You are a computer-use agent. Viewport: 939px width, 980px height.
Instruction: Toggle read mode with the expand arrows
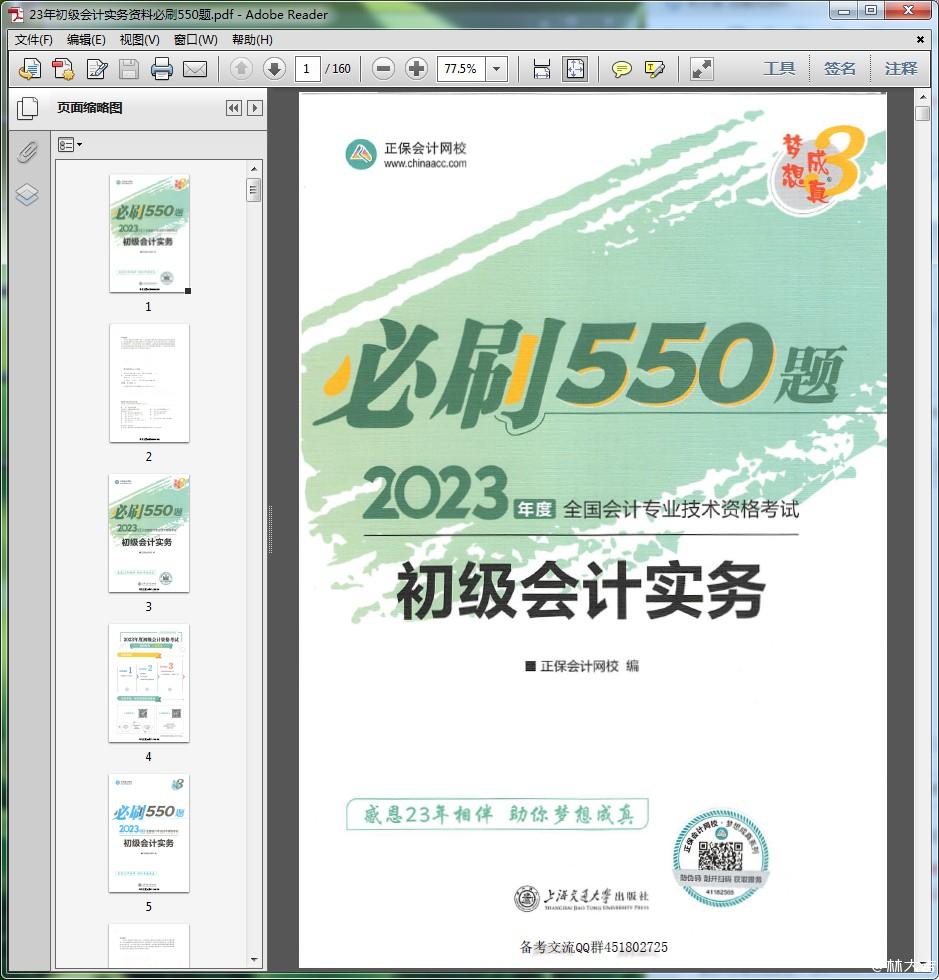tap(702, 69)
